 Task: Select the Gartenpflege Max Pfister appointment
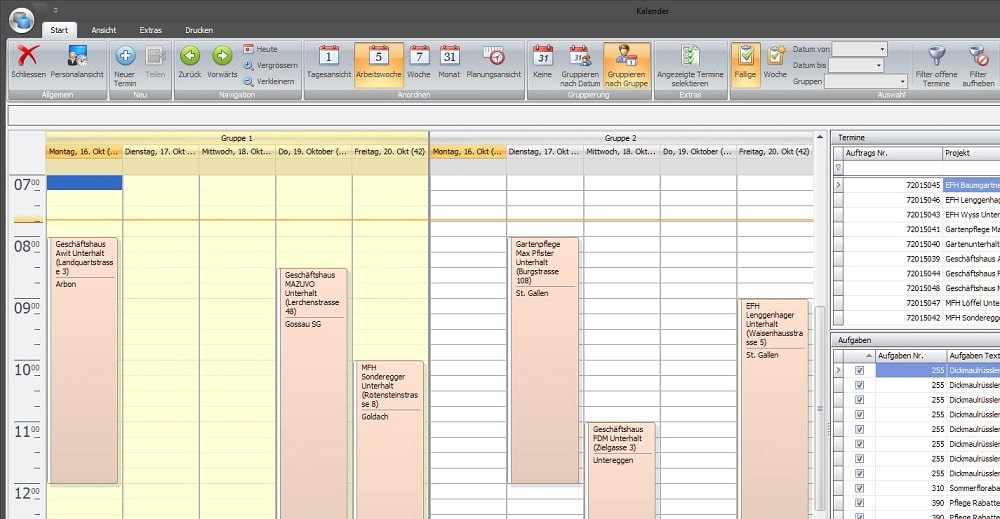(544, 360)
